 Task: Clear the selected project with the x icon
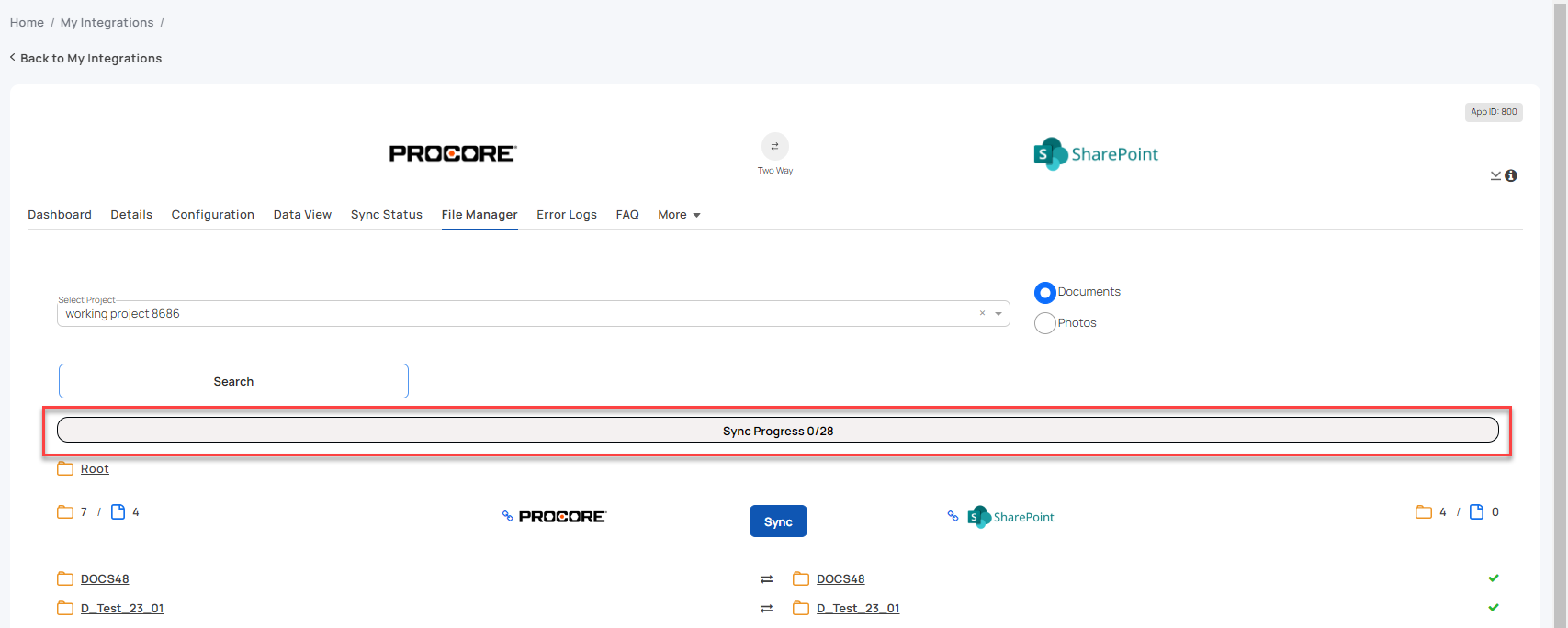pyautogui.click(x=982, y=313)
